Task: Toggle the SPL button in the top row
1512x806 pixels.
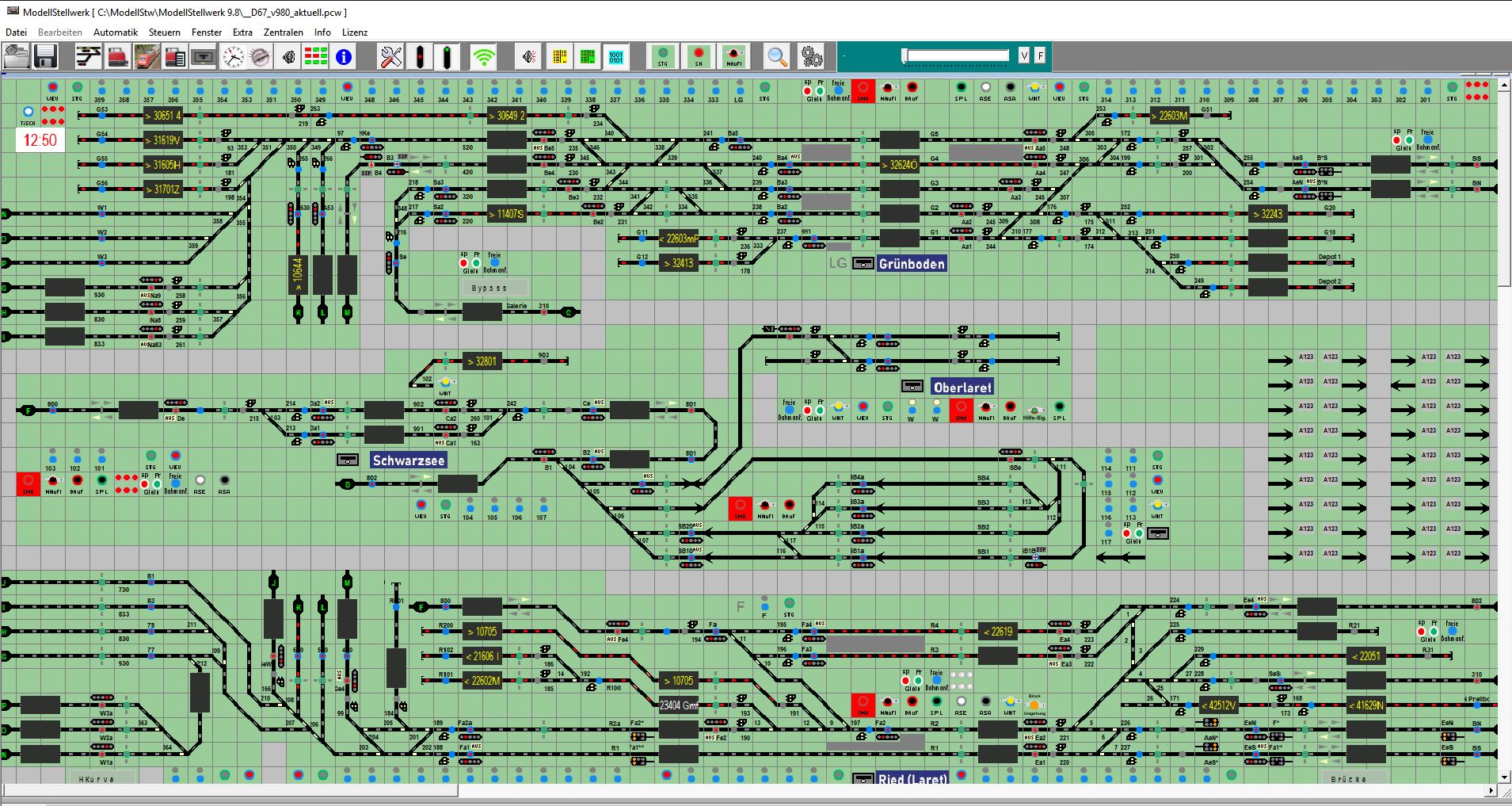Action: coord(961,87)
